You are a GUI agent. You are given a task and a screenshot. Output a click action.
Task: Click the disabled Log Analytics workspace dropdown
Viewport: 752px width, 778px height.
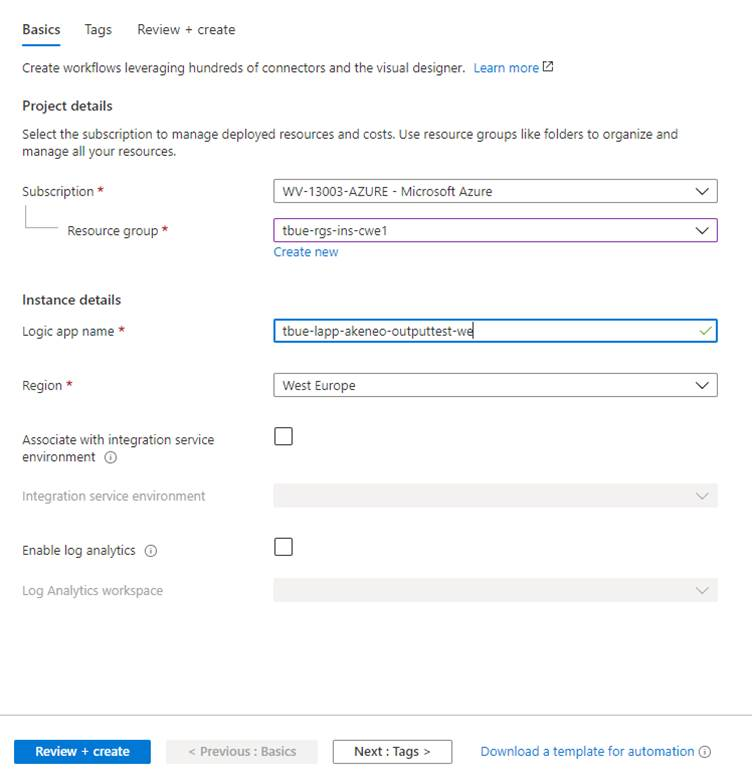495,590
